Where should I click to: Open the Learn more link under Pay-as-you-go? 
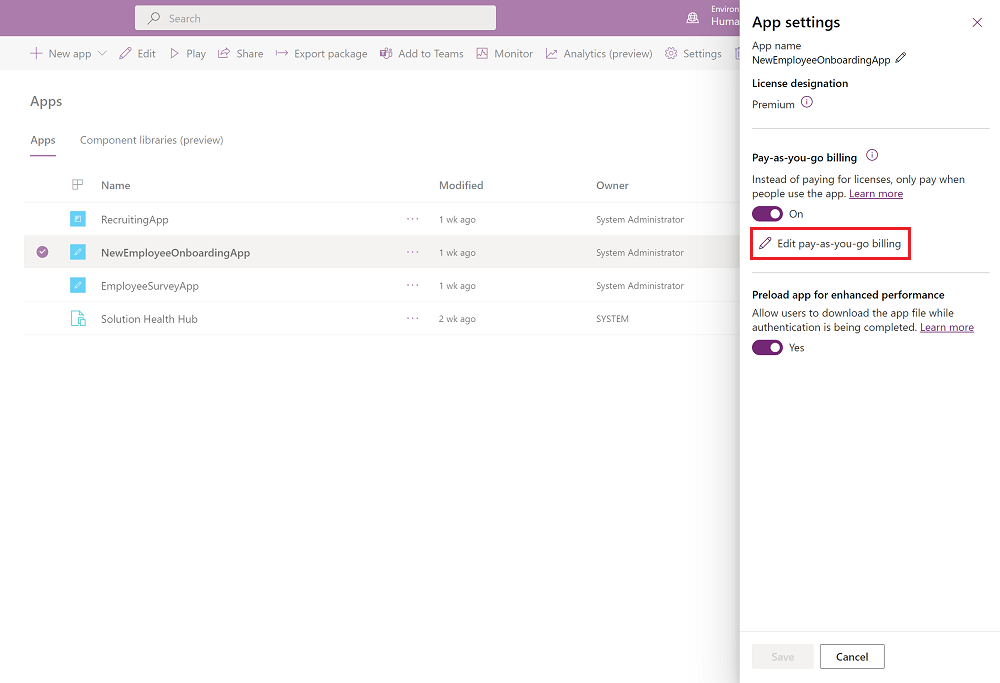(x=876, y=193)
